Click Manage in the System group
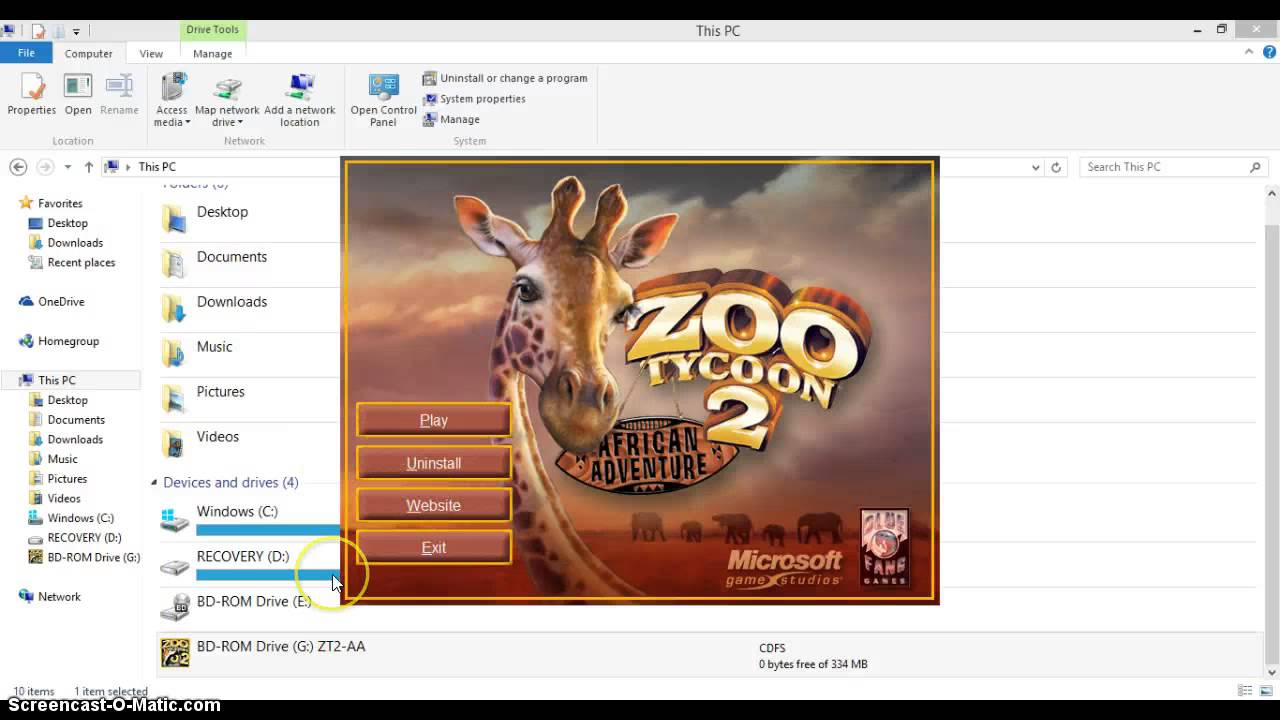 tap(452, 119)
